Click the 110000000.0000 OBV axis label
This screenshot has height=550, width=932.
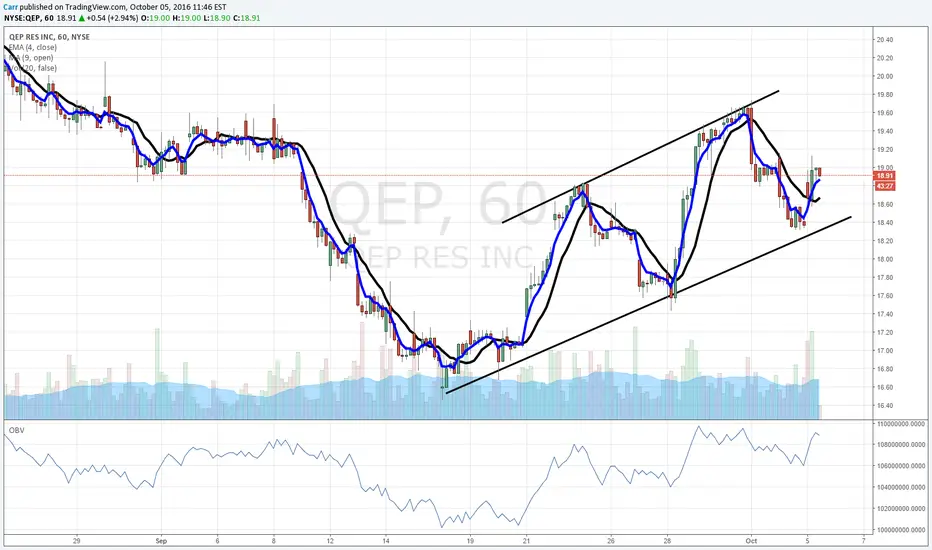pos(900,424)
